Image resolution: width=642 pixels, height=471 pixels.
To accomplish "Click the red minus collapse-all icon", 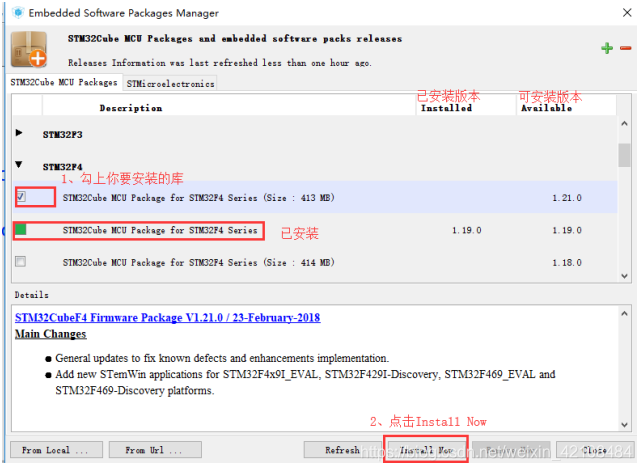I will (626, 48).
